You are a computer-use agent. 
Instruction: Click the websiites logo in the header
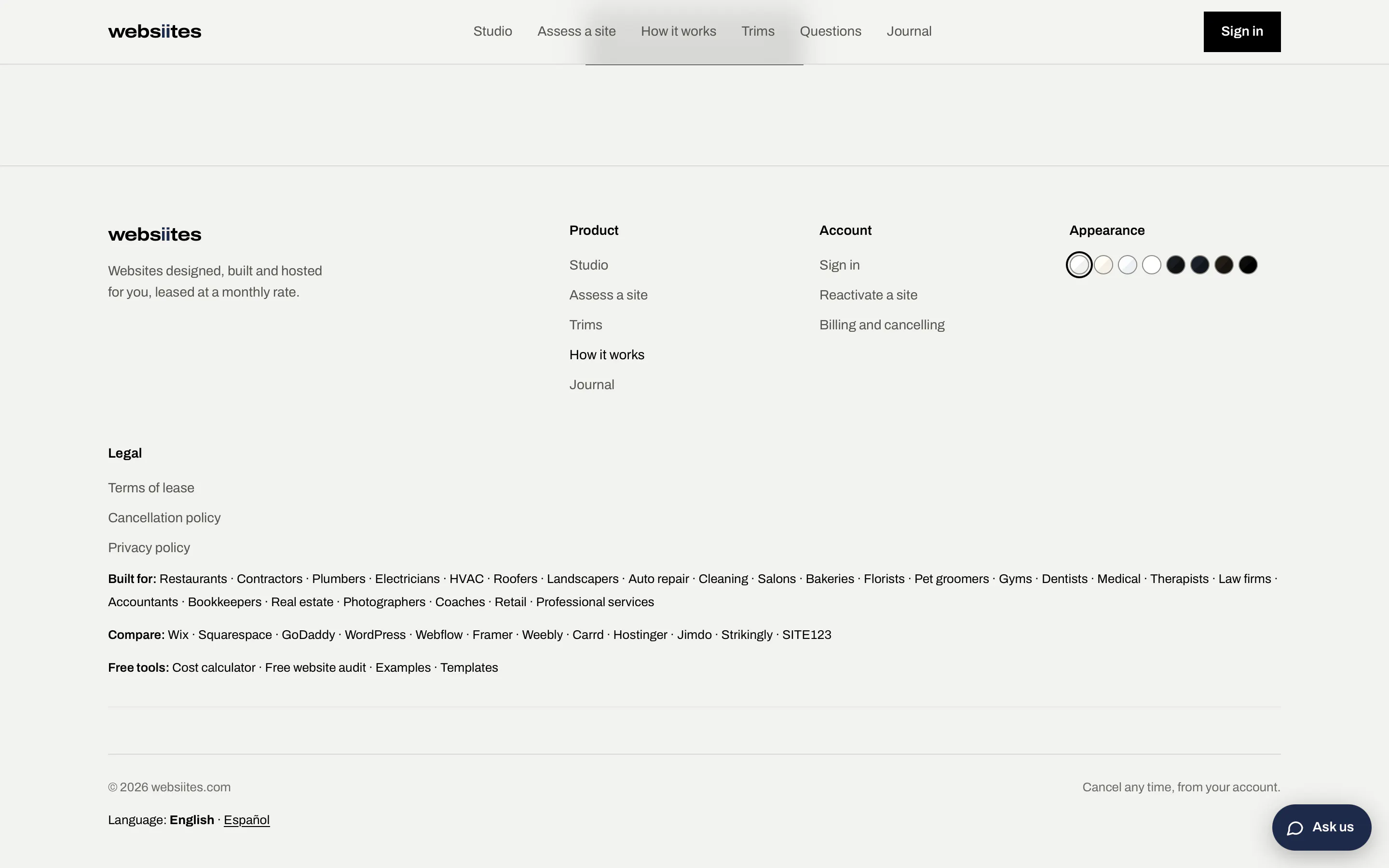tap(154, 31)
